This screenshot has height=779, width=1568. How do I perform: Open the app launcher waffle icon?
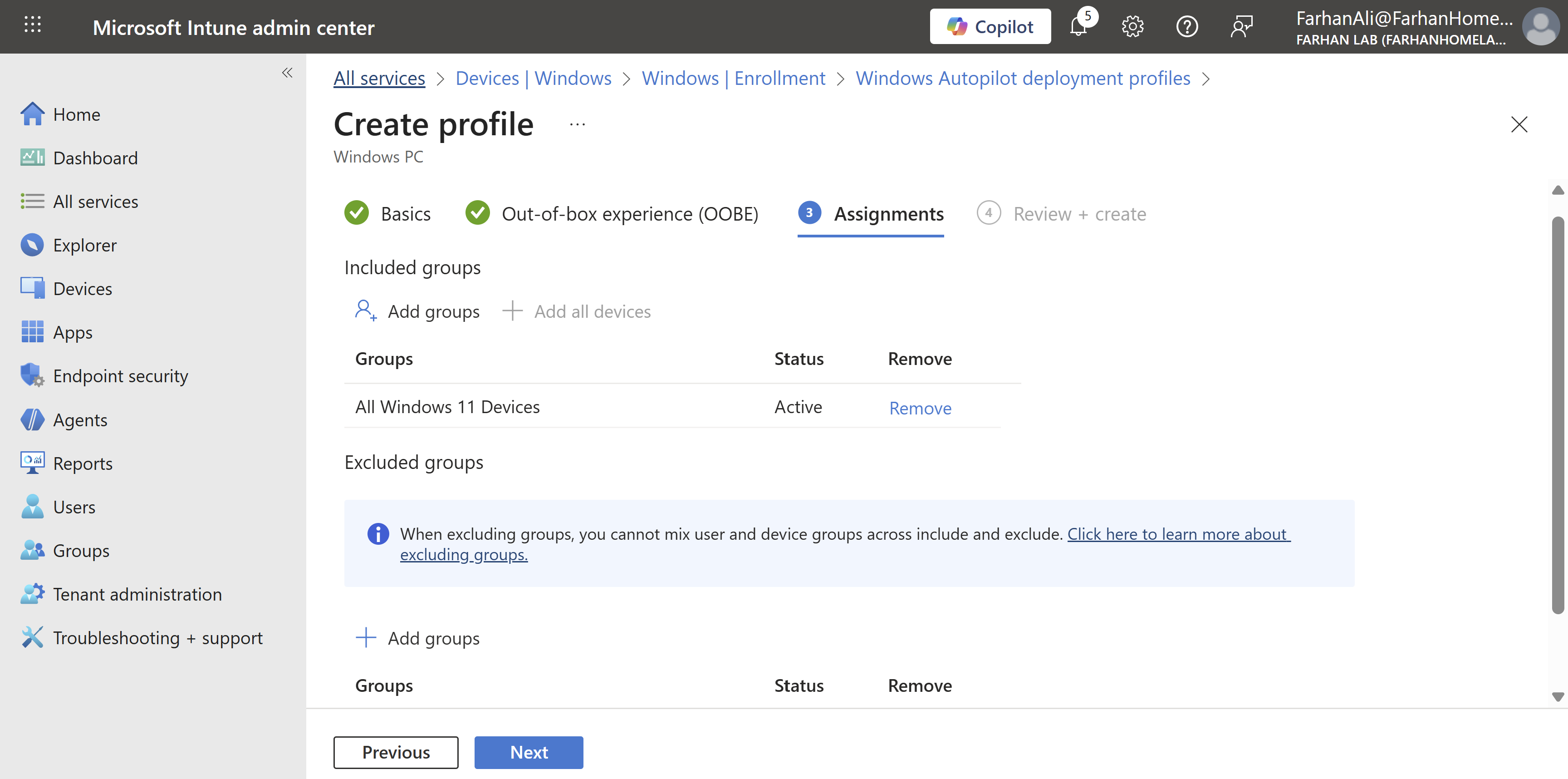pos(32,25)
